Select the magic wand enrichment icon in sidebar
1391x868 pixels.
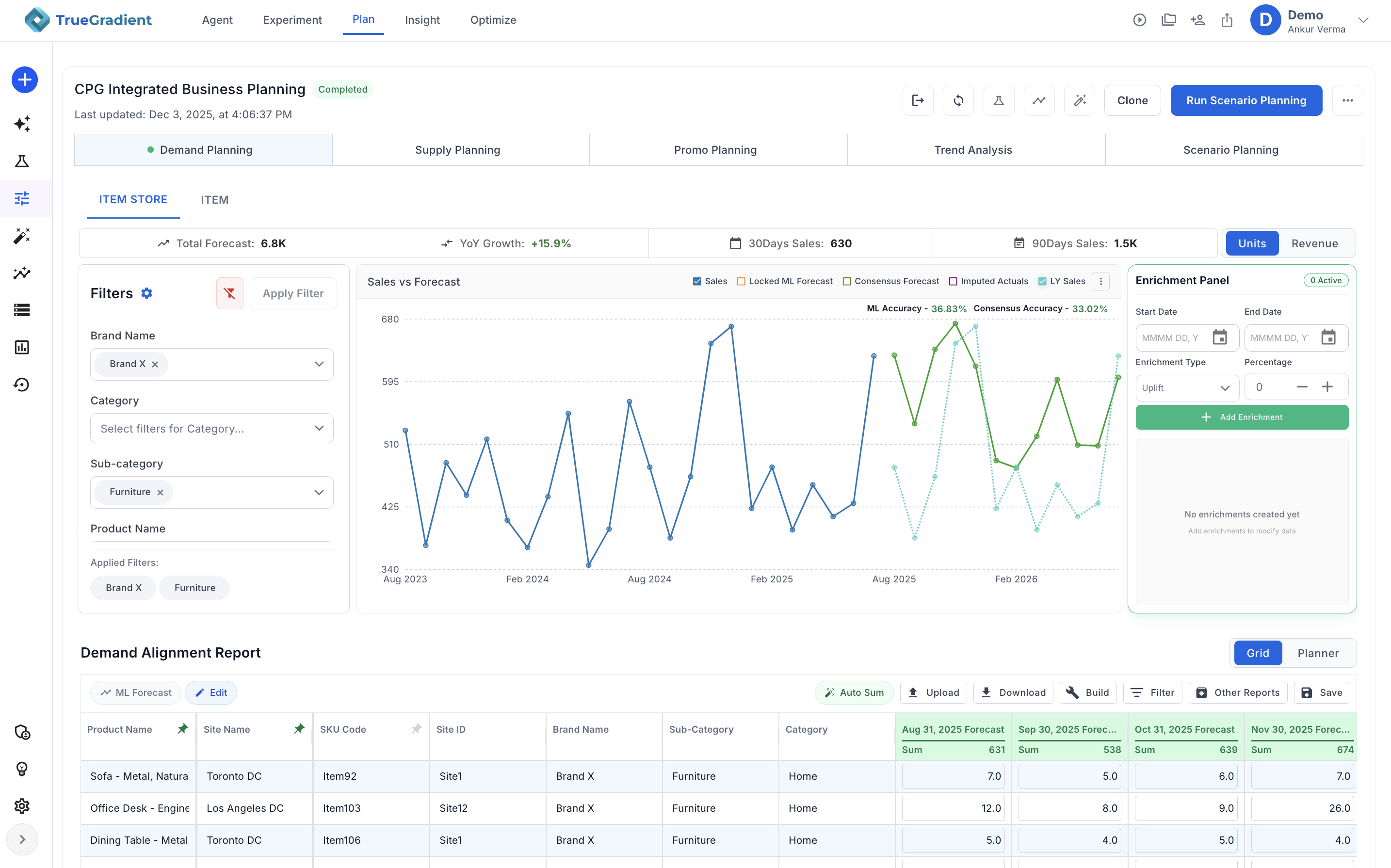pos(22,236)
